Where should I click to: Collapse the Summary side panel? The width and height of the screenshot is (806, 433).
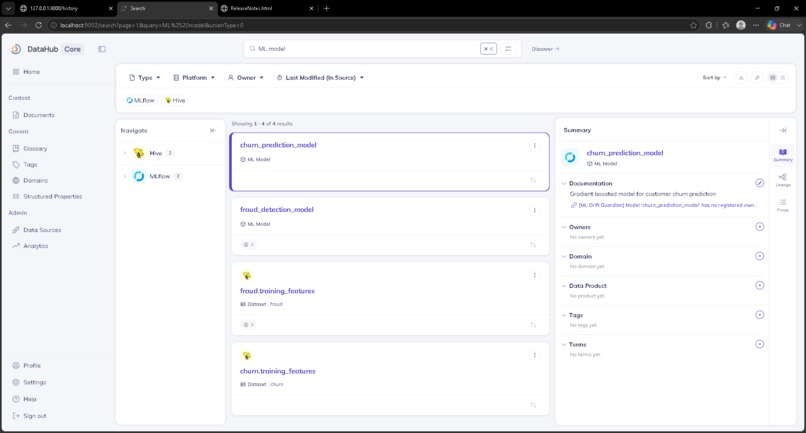point(783,131)
